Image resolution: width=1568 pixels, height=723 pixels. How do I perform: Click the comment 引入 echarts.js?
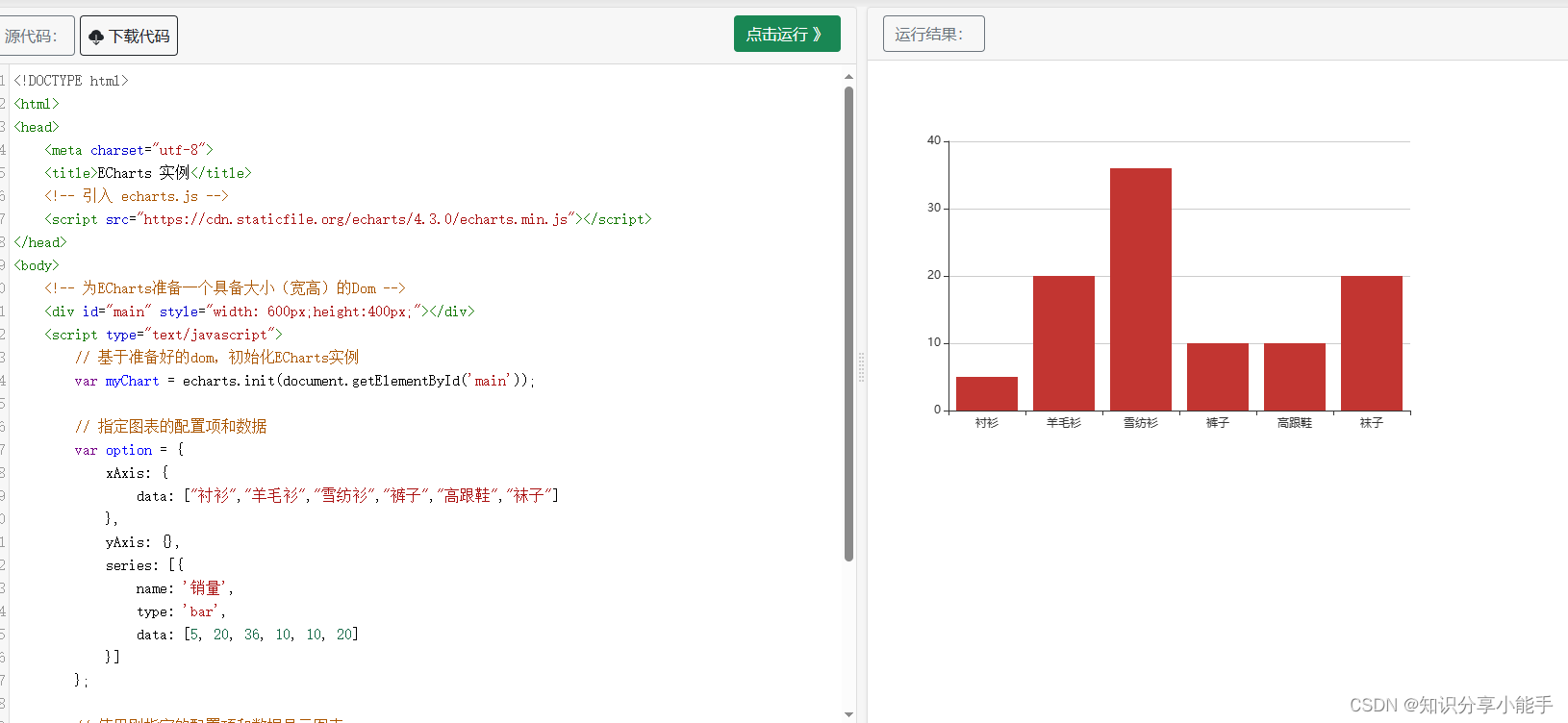coord(137,196)
